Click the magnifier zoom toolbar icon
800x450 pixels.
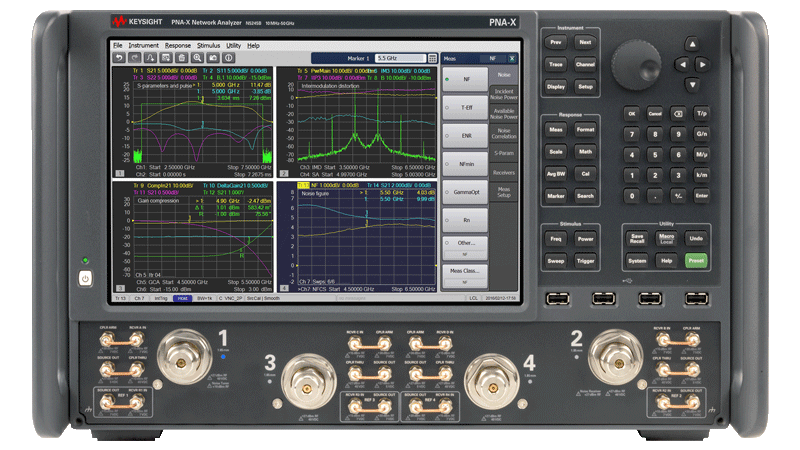pyautogui.click(x=198, y=58)
